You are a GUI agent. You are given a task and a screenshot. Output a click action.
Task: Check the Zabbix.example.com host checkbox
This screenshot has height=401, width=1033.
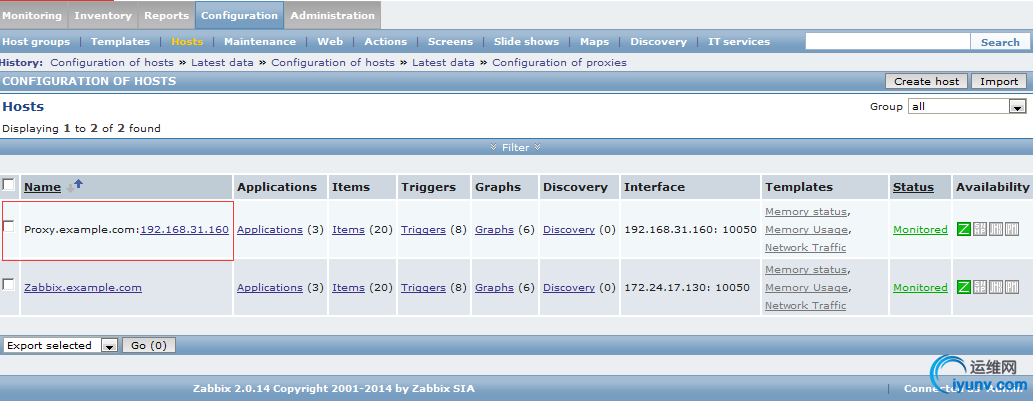pyautogui.click(x=9, y=284)
